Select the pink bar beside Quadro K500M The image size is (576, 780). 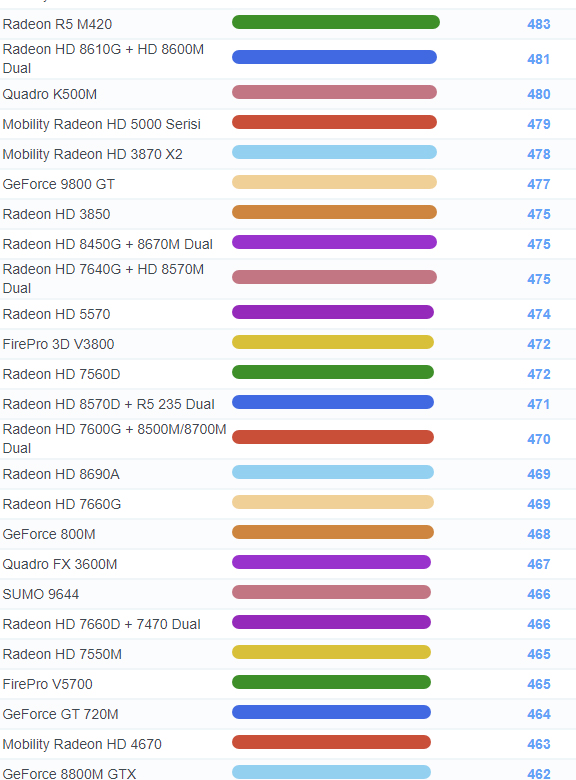click(334, 92)
